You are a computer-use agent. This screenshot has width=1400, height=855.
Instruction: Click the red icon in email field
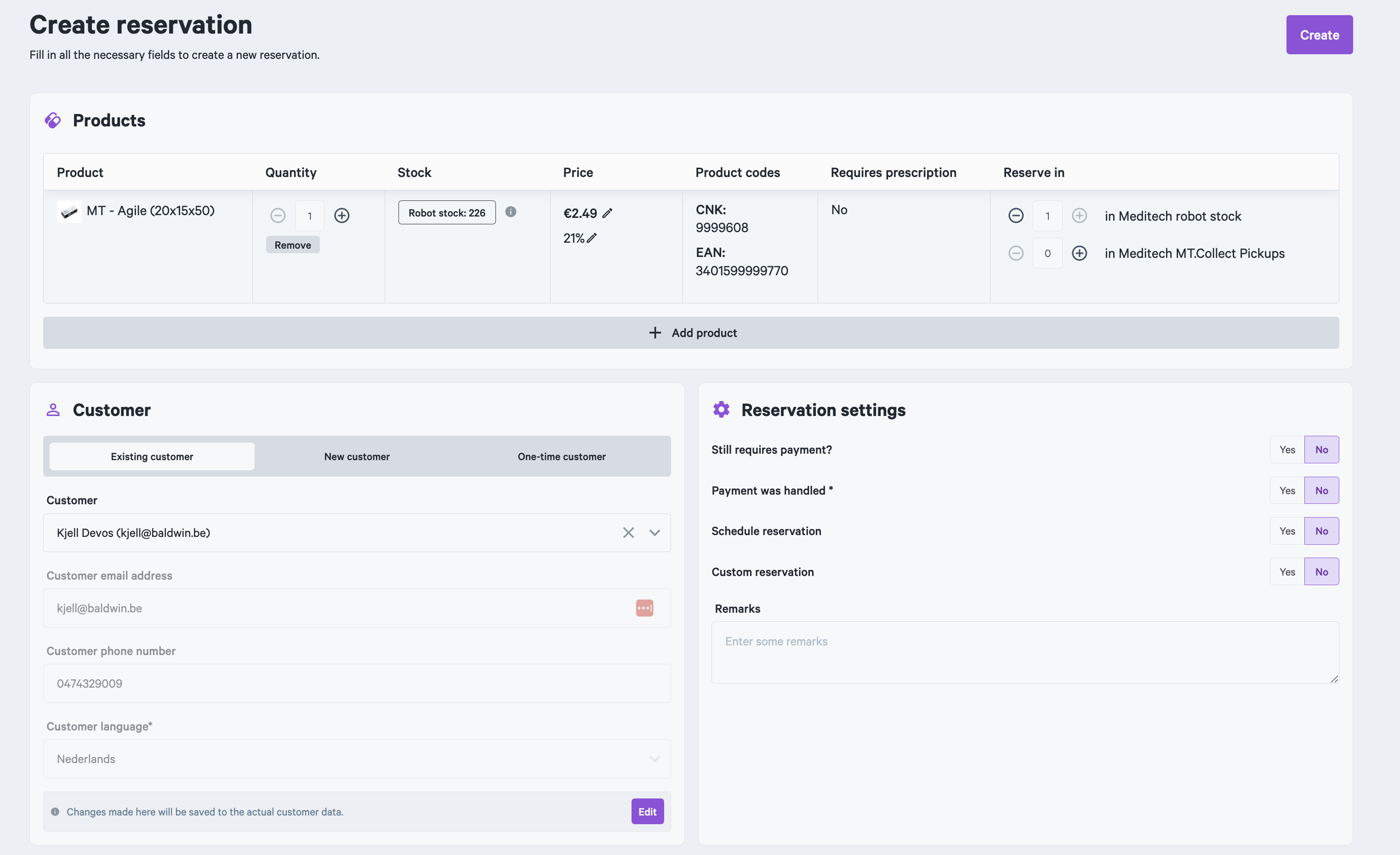pyautogui.click(x=644, y=609)
